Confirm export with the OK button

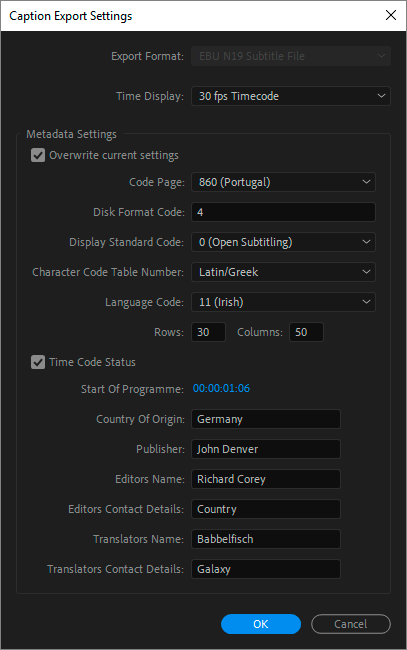point(261,624)
